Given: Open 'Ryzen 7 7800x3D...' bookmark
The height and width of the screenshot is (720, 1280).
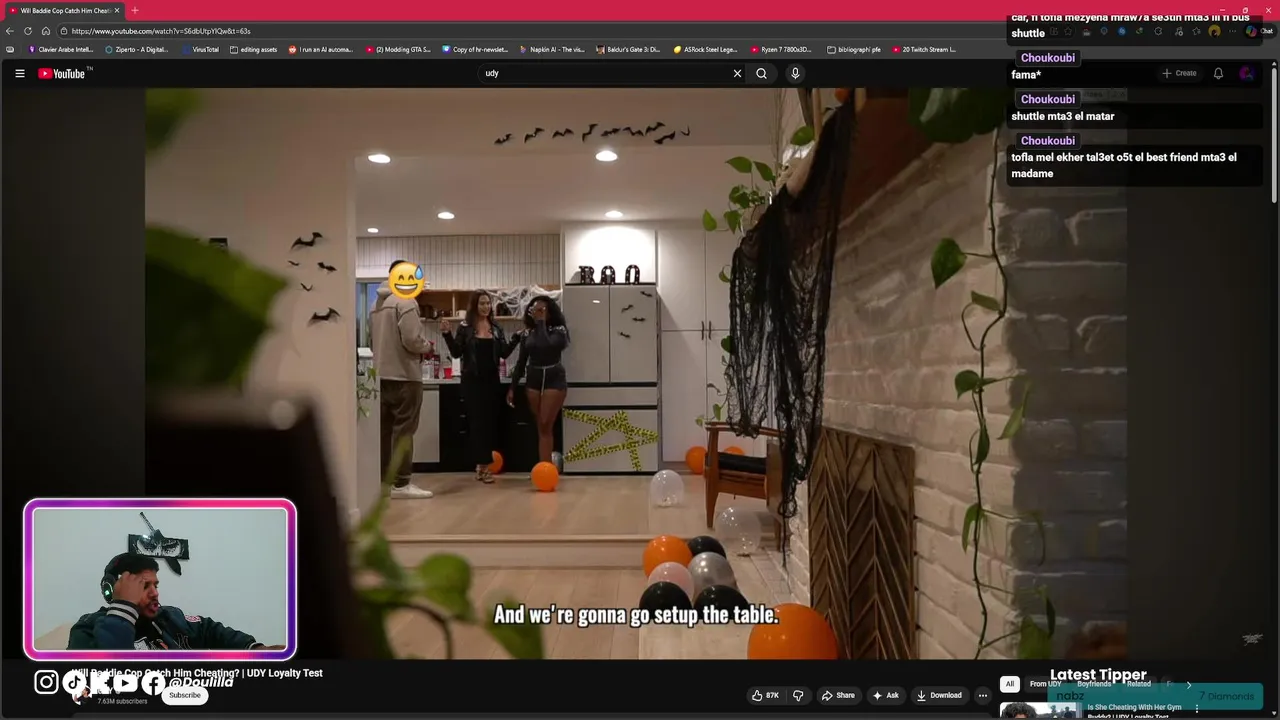Looking at the screenshot, I should (x=782, y=49).
